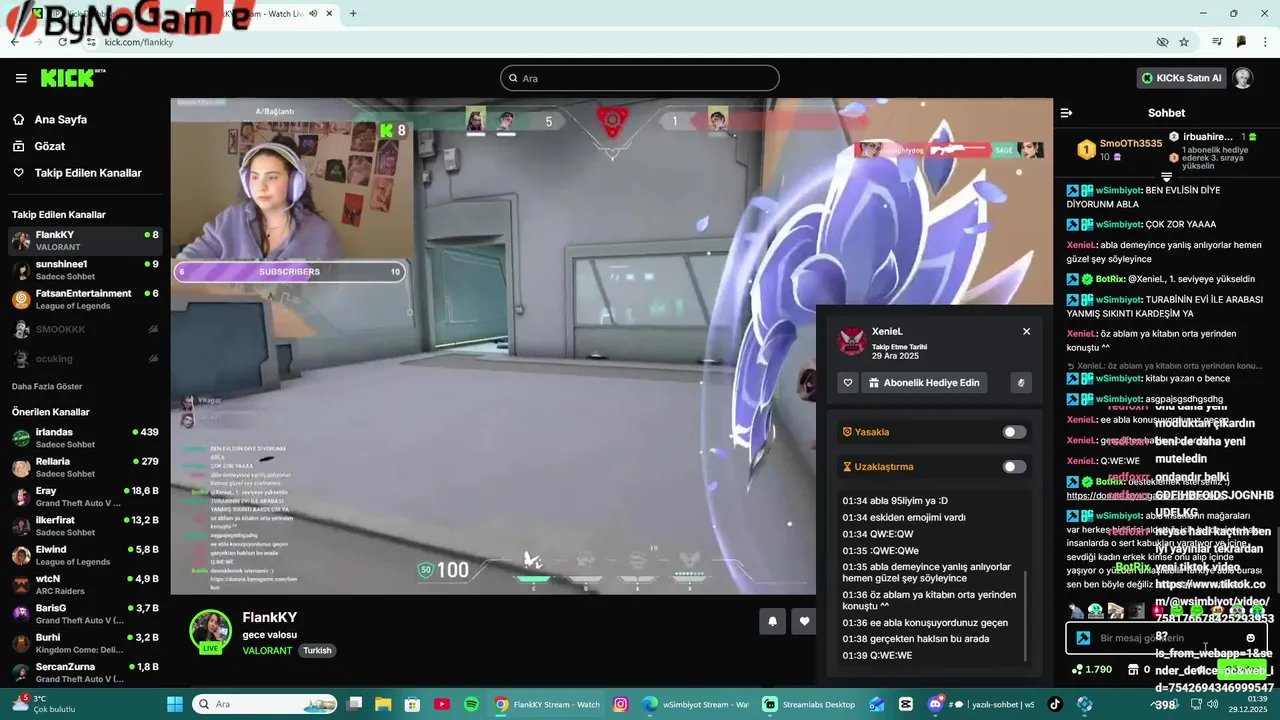Open Windows Start menu
The image size is (1280, 720).
point(174,704)
